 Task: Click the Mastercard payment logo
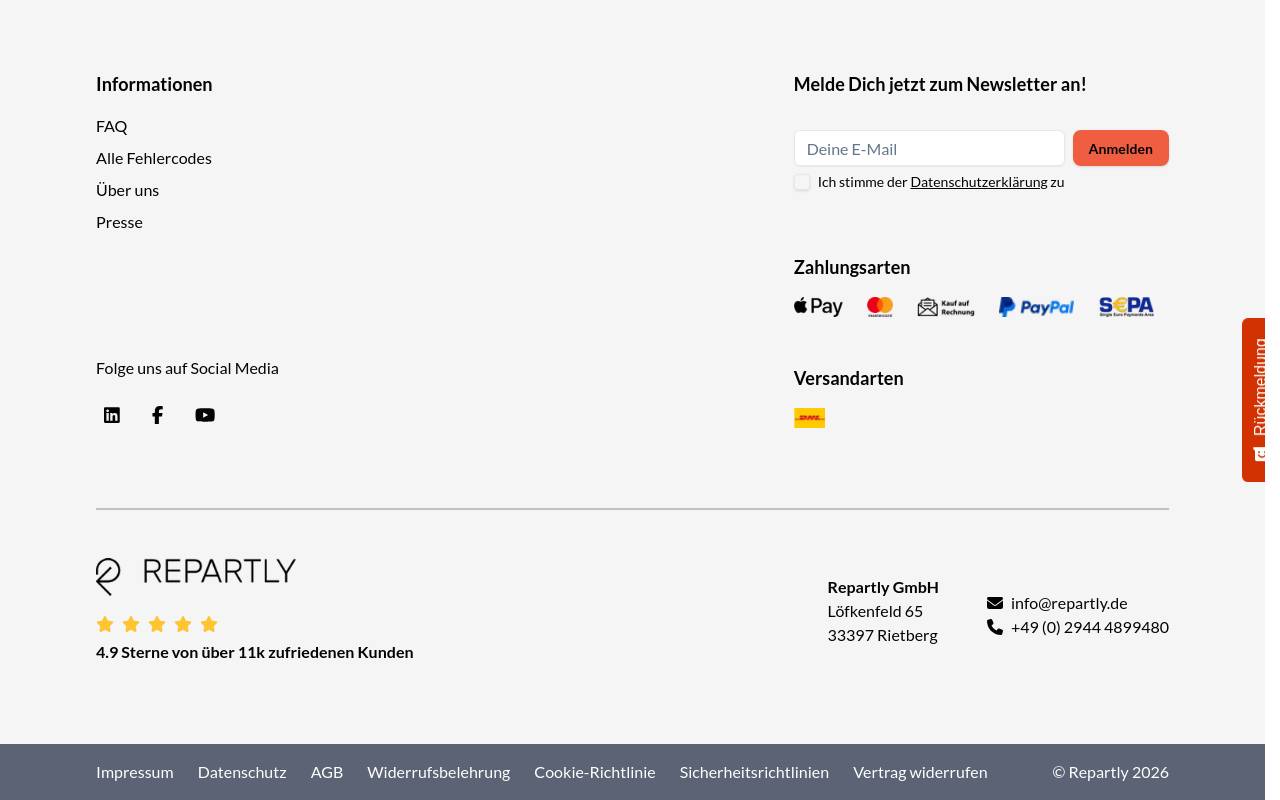[880, 307]
